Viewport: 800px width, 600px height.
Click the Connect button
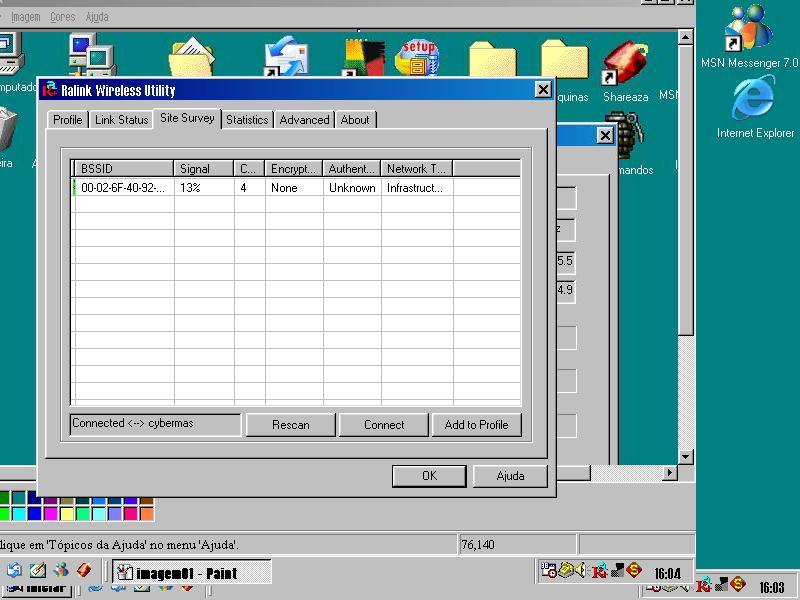pyautogui.click(x=384, y=424)
